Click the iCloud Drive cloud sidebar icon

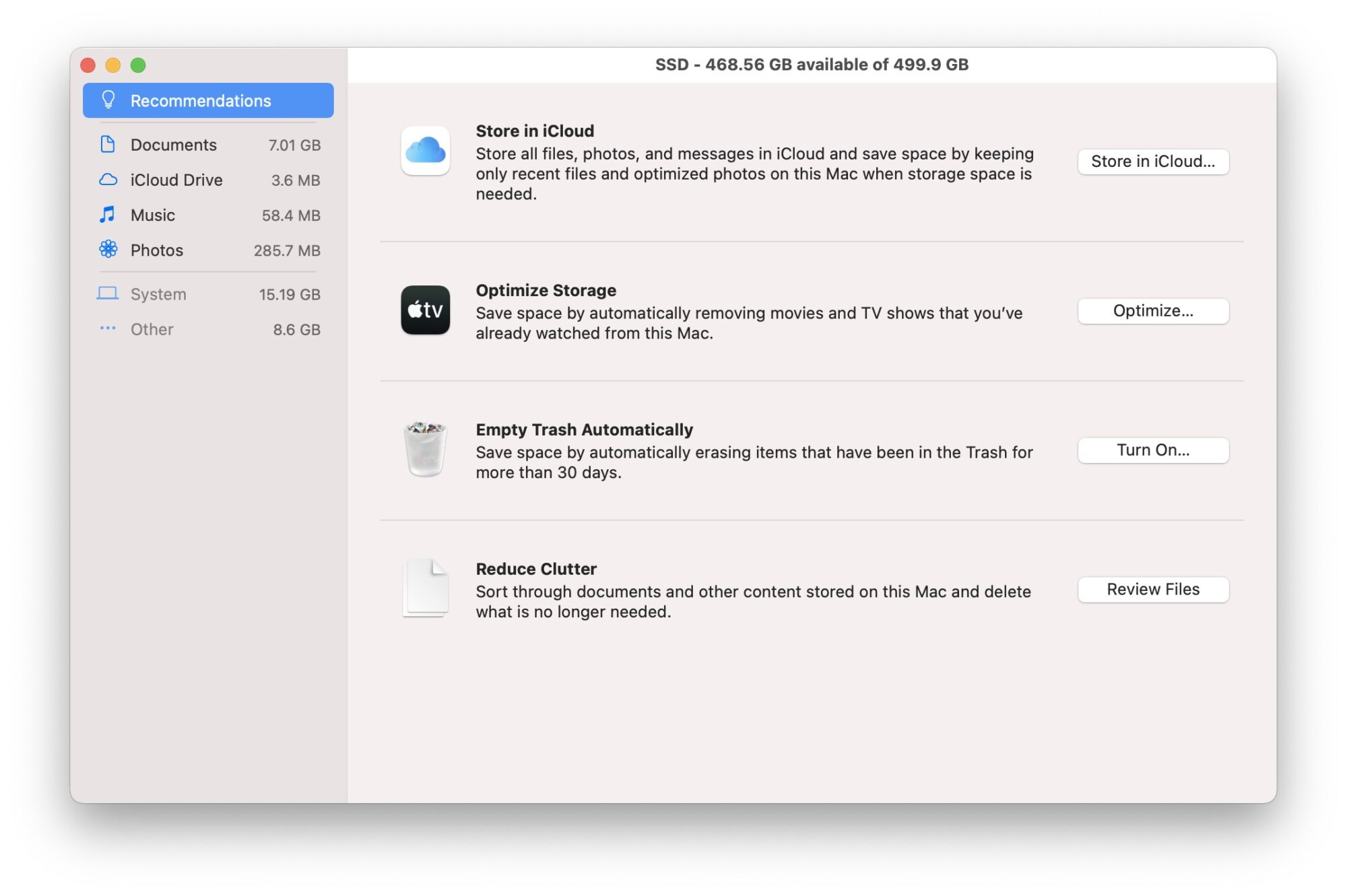(108, 180)
